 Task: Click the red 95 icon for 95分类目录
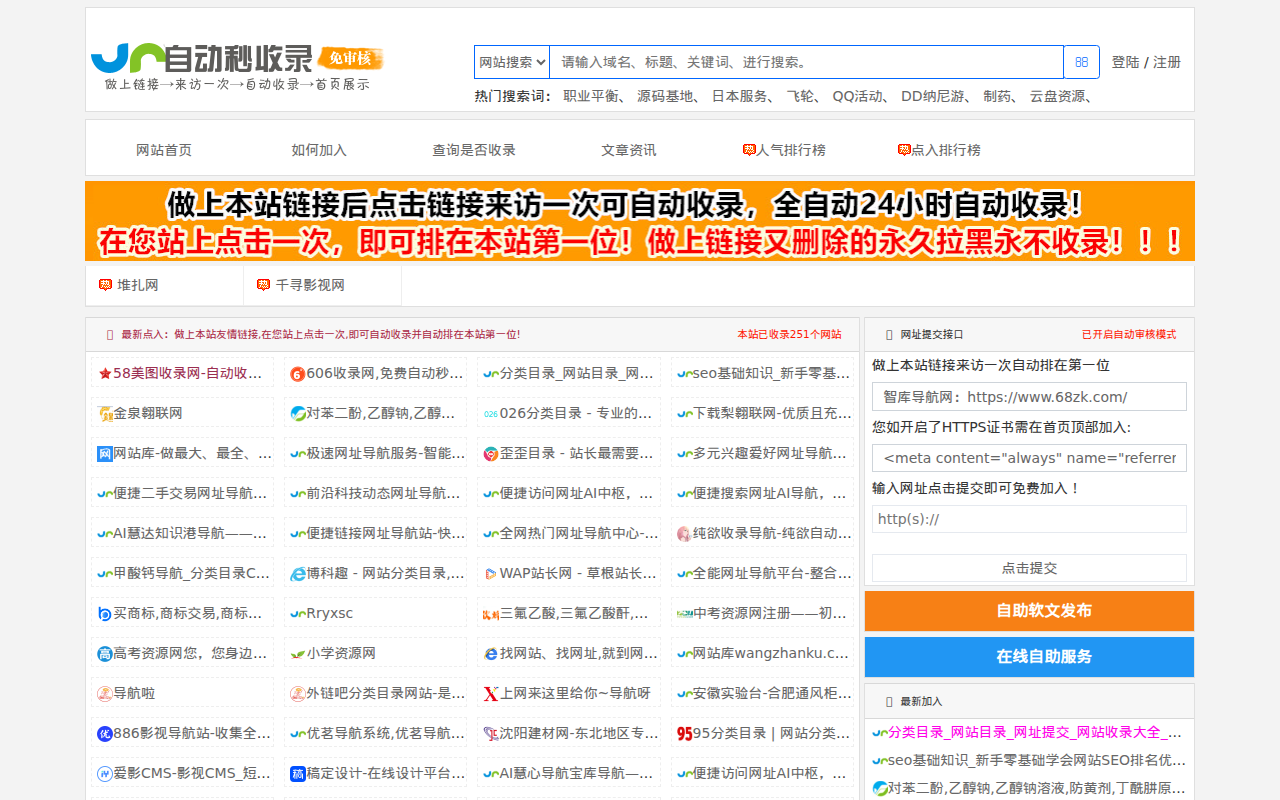[684, 734]
